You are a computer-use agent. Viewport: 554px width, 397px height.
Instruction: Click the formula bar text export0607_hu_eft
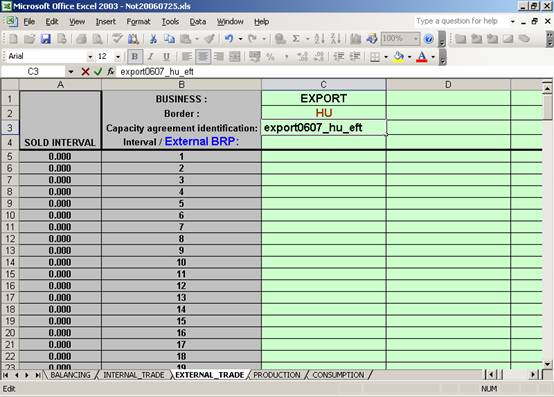pos(157,72)
